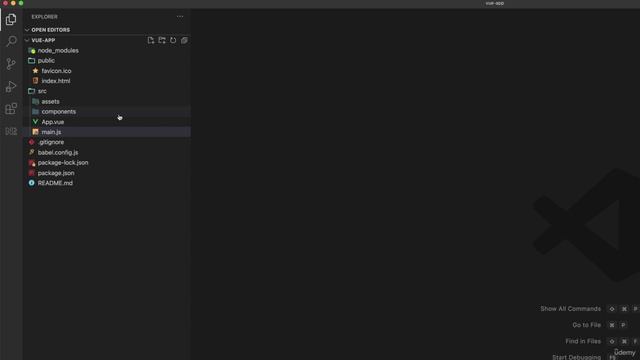Open the bottom activity bar icon below Extensions
640x360 pixels.
[x=11, y=131]
